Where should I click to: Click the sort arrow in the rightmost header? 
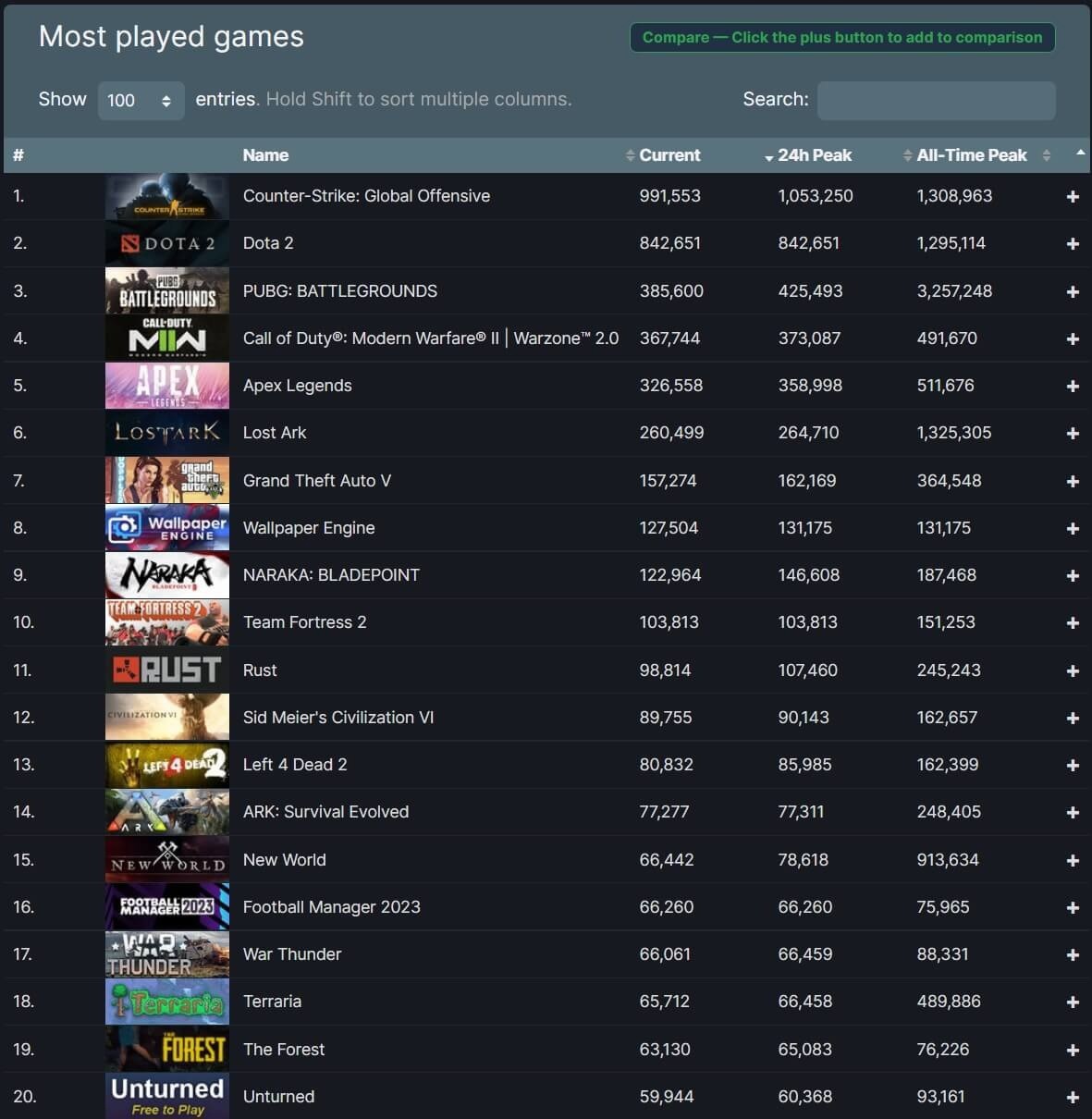click(x=1081, y=154)
